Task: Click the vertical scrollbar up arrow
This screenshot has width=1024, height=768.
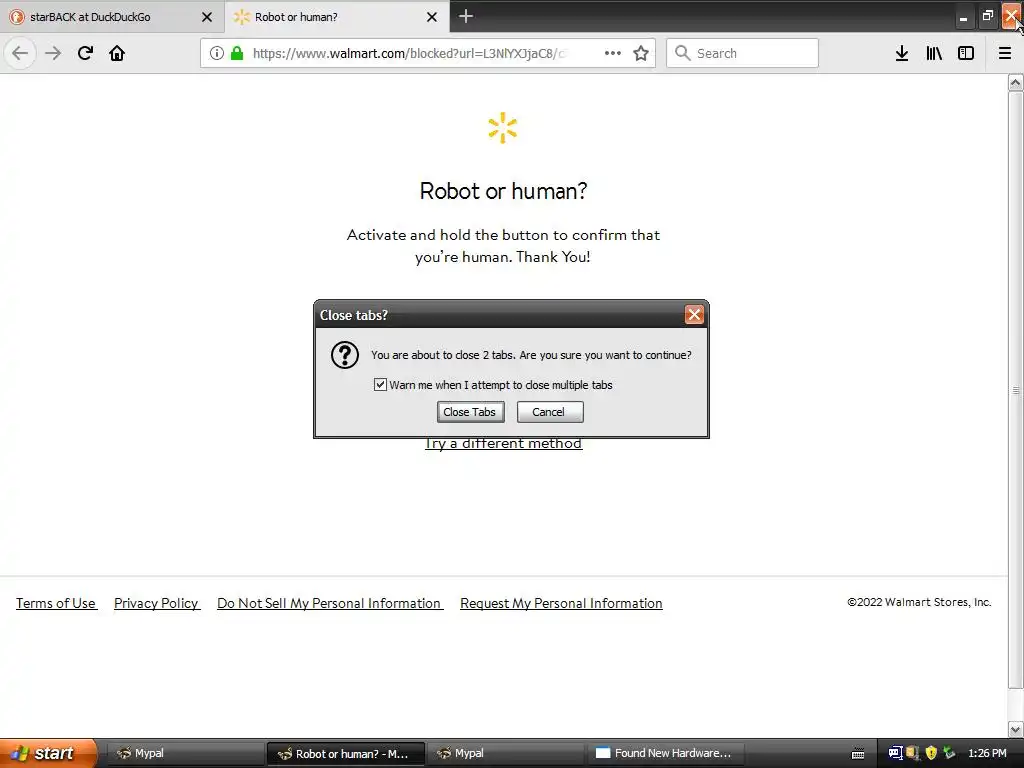Action: (x=1015, y=82)
